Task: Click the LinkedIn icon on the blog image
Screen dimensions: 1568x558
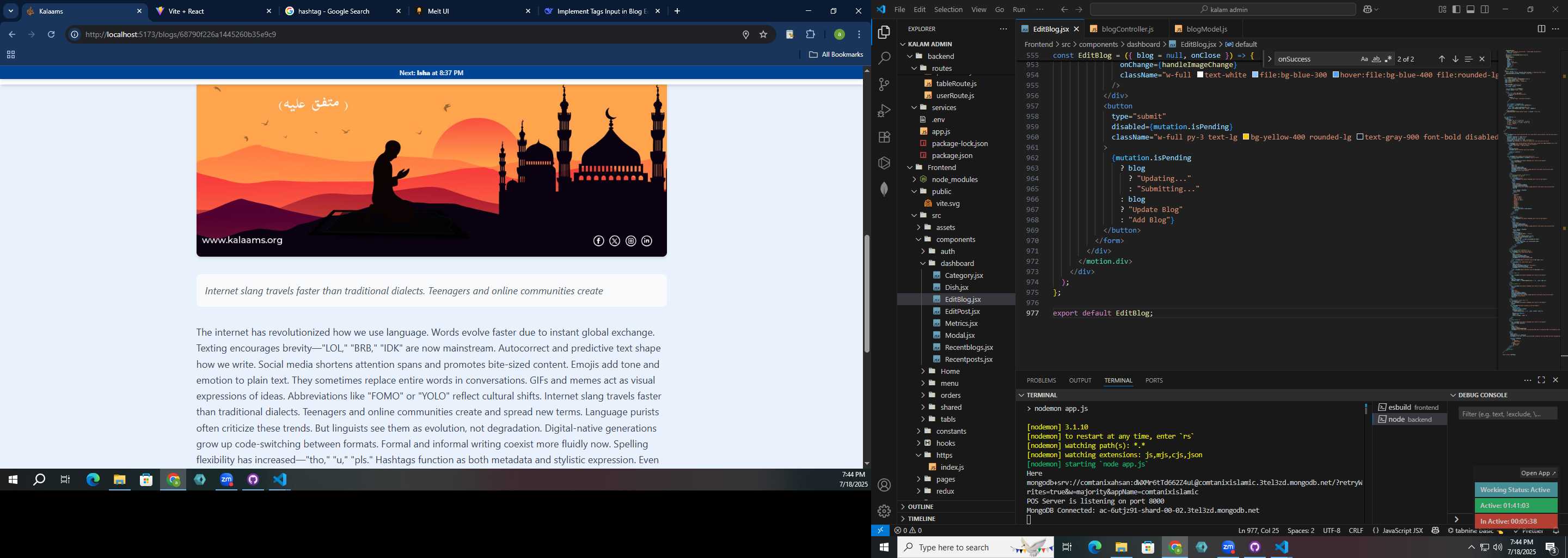Action: pos(646,241)
